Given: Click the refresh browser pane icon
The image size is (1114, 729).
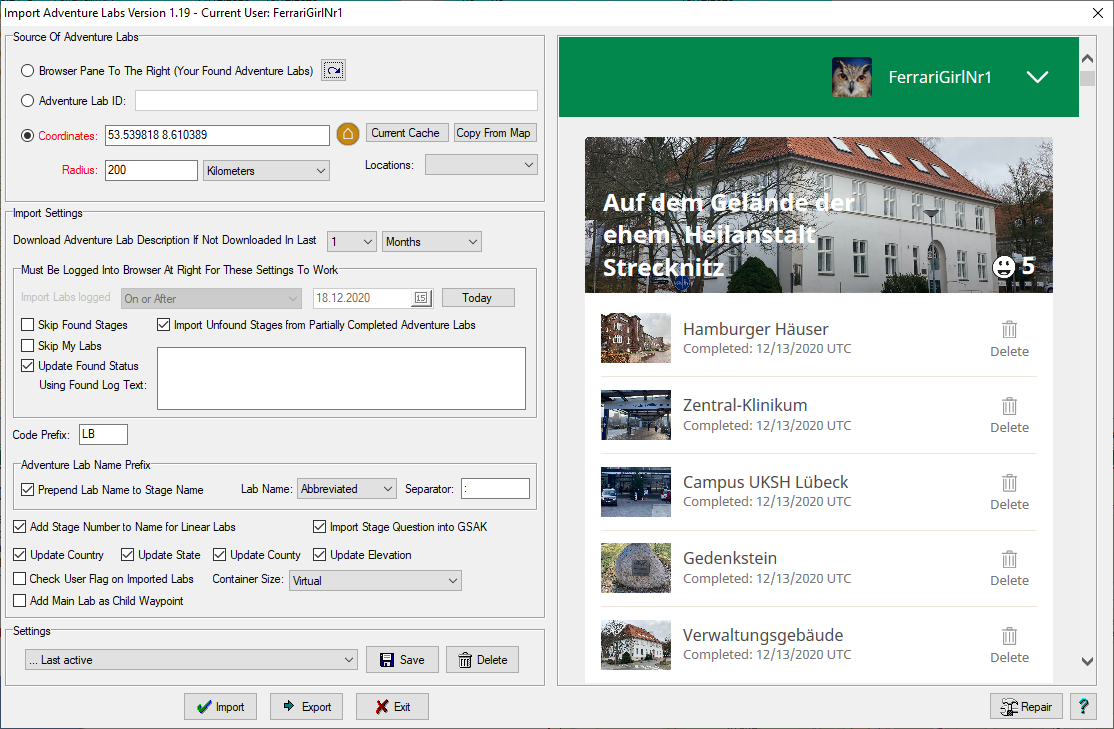Looking at the screenshot, I should [333, 70].
